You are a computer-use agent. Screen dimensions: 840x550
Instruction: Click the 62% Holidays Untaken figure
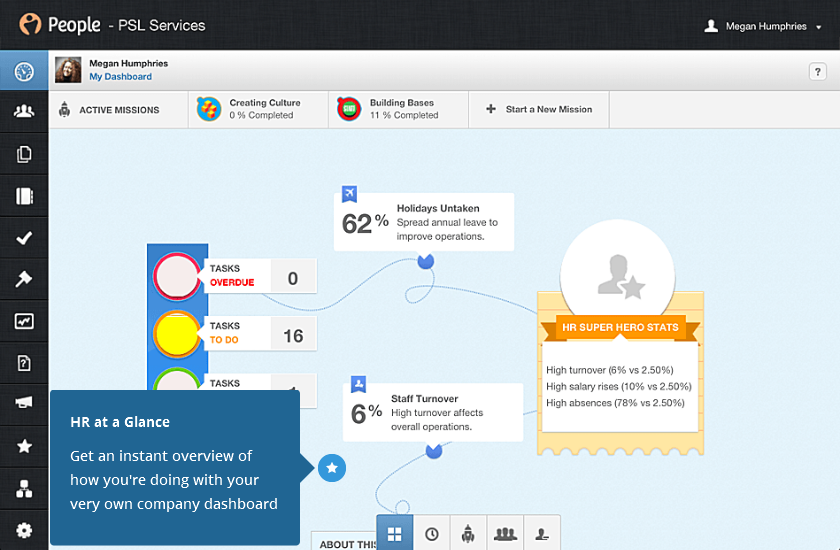365,223
